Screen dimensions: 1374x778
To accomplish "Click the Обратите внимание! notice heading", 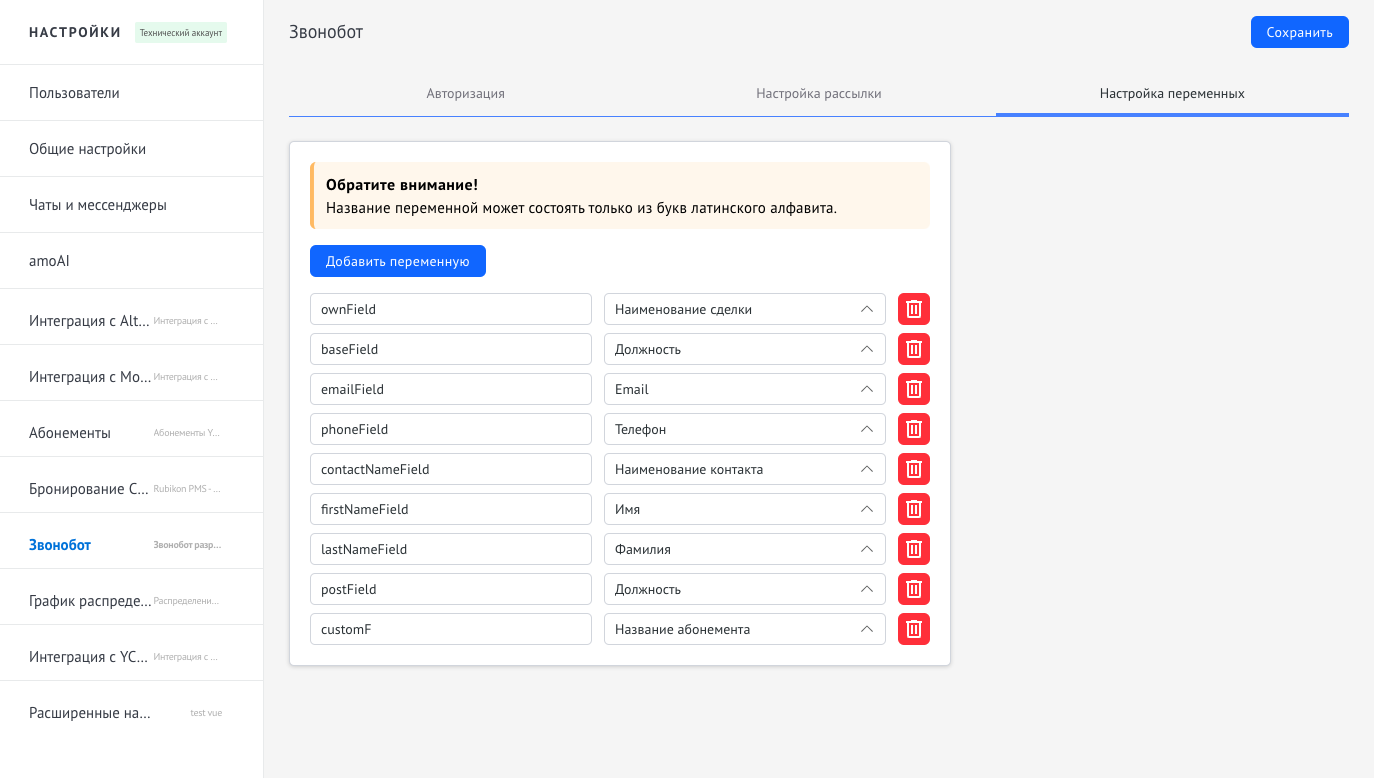I will point(402,185).
